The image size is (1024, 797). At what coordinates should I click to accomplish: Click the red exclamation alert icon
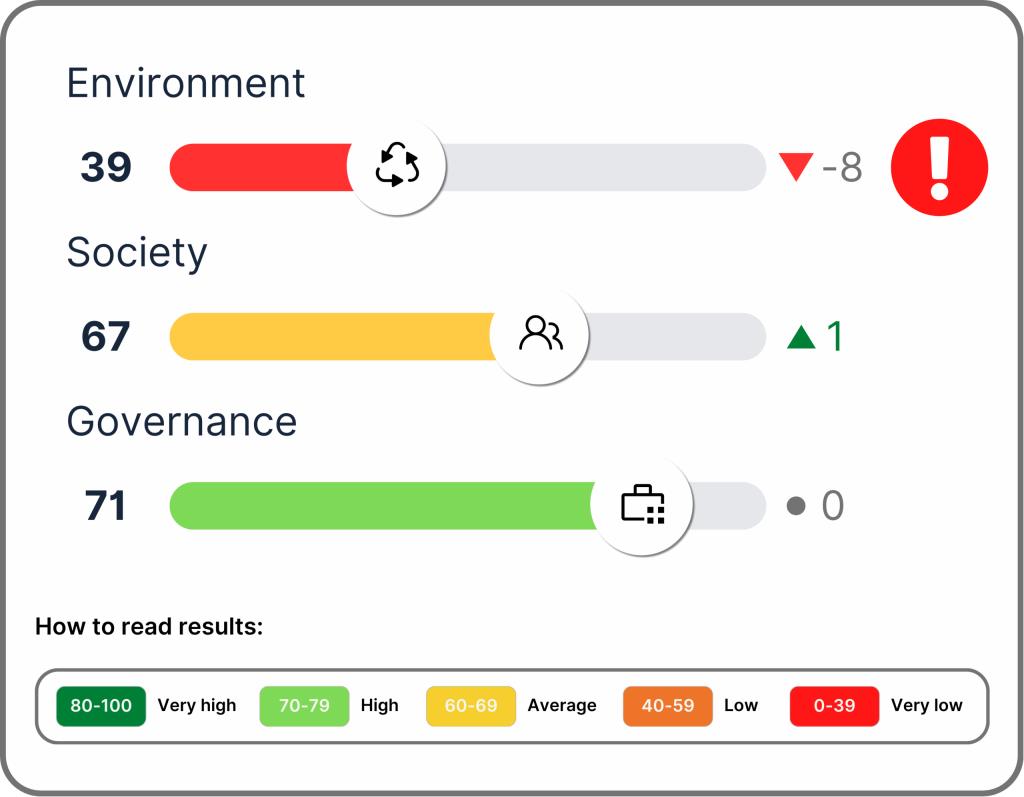pyautogui.click(x=939, y=167)
